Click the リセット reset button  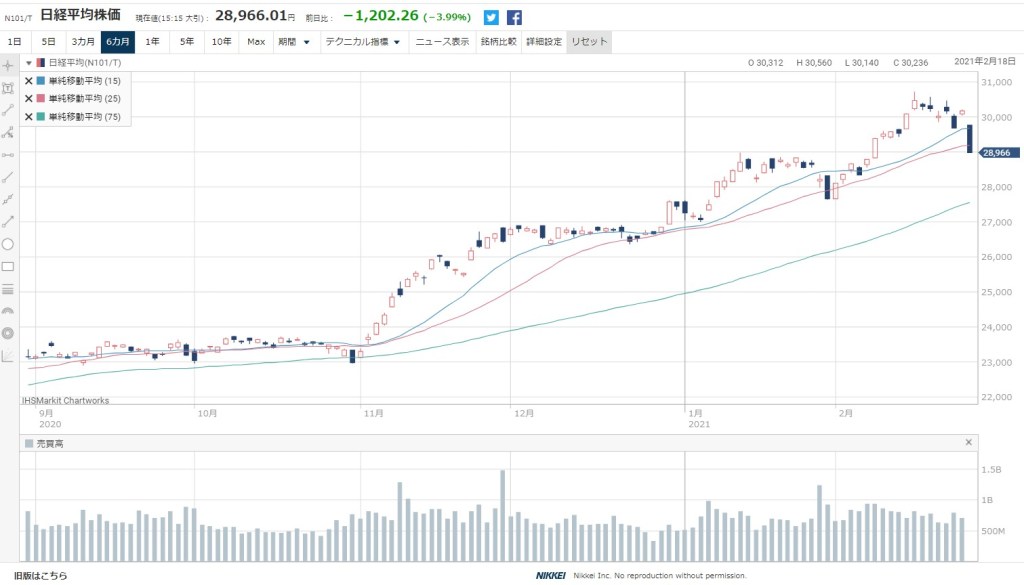[588, 42]
